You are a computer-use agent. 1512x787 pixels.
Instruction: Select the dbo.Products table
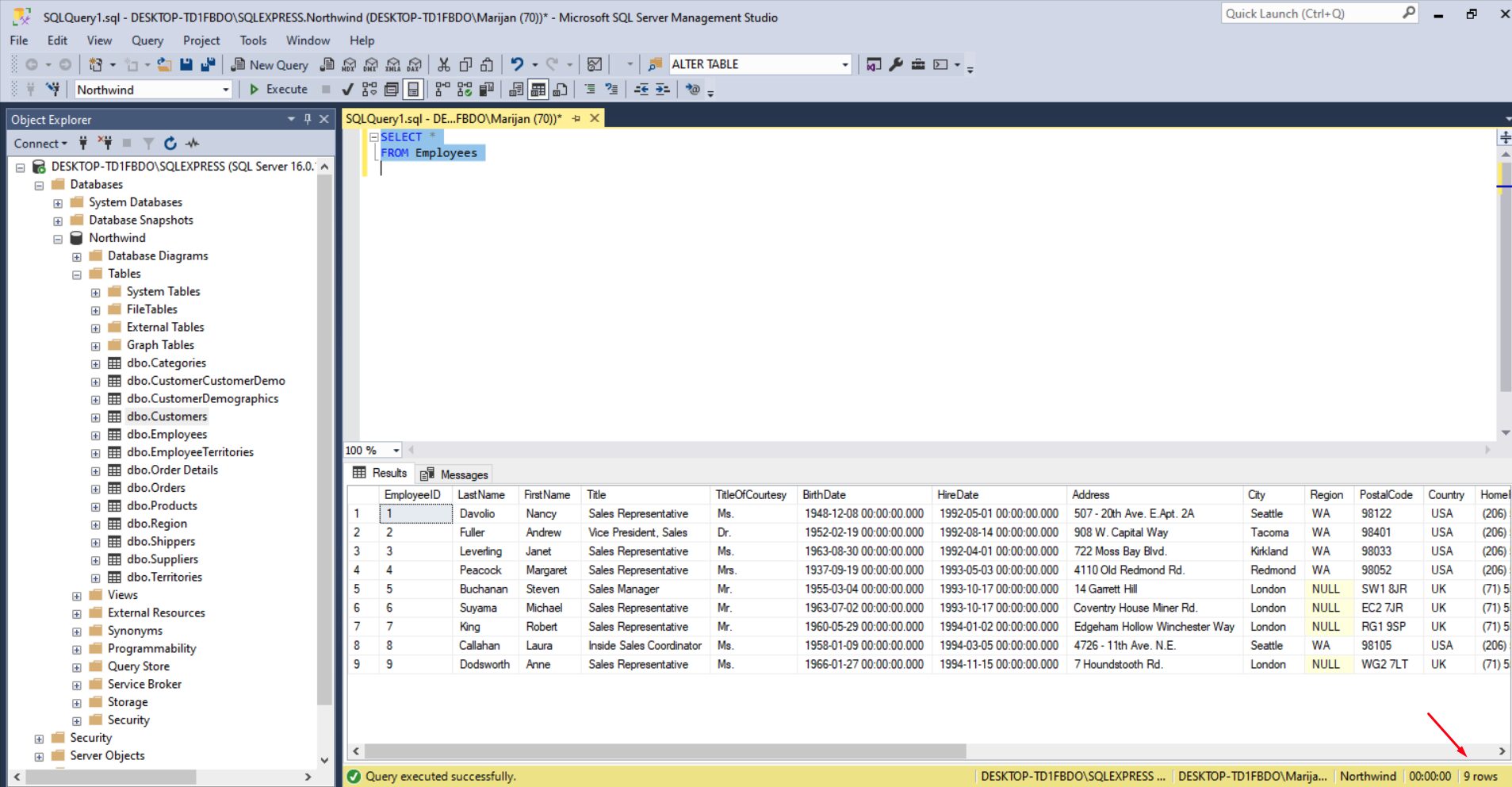pyautogui.click(x=162, y=505)
